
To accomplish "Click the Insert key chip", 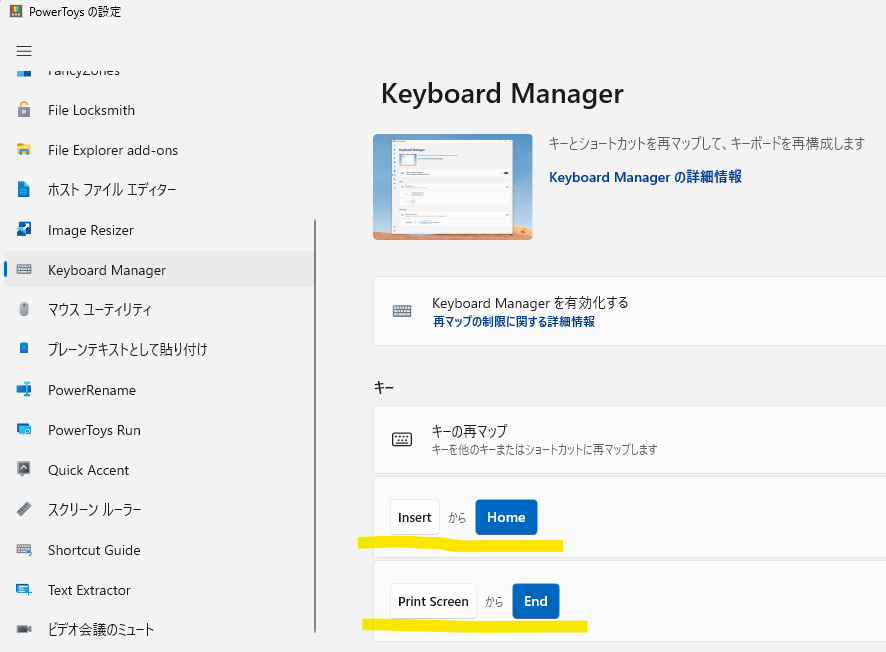I will coord(415,517).
